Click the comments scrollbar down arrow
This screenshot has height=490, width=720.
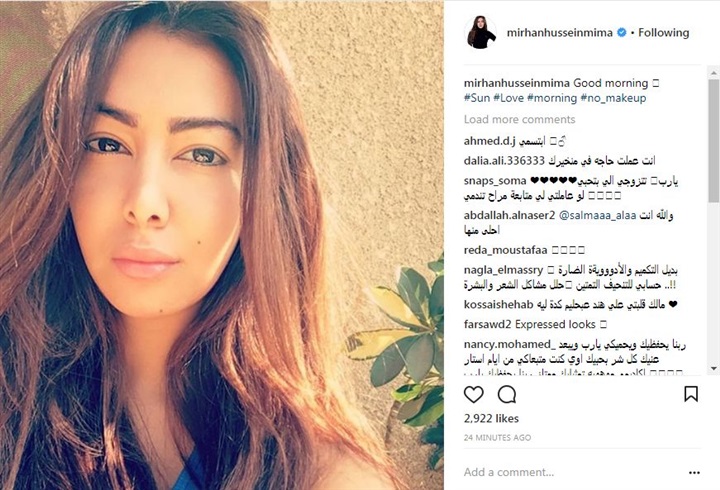pos(714,368)
